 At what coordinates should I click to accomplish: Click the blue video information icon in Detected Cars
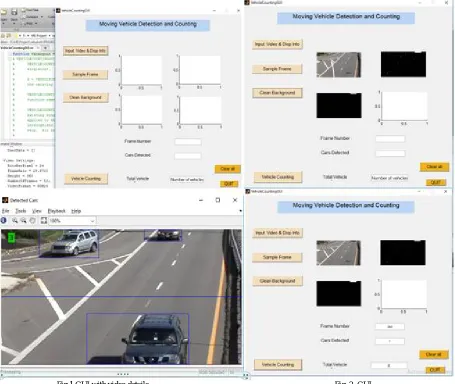coord(4,220)
